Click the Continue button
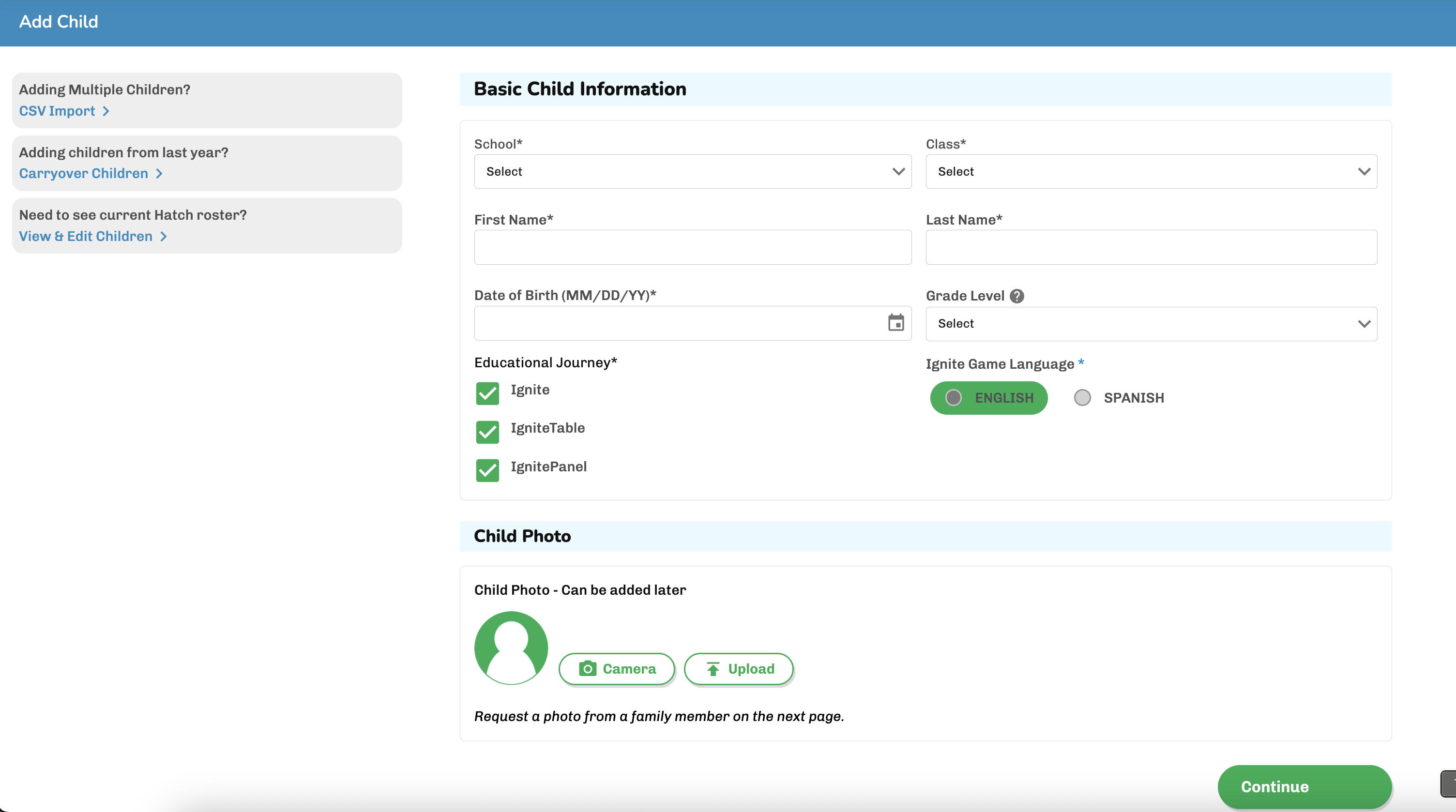 [x=1304, y=786]
